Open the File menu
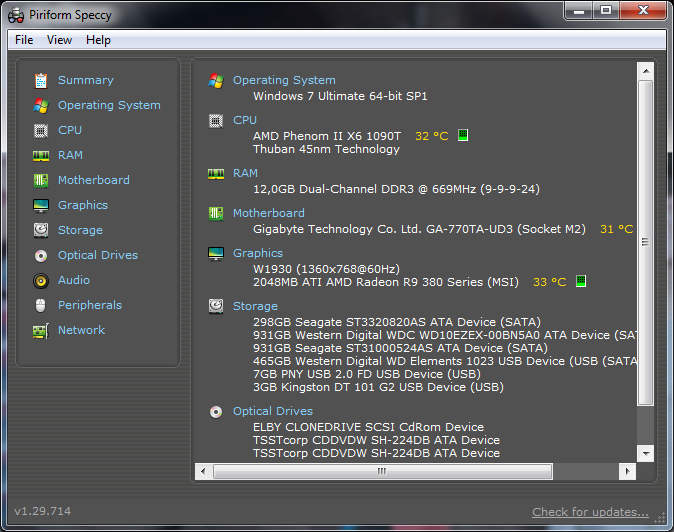674x532 pixels. (24, 40)
